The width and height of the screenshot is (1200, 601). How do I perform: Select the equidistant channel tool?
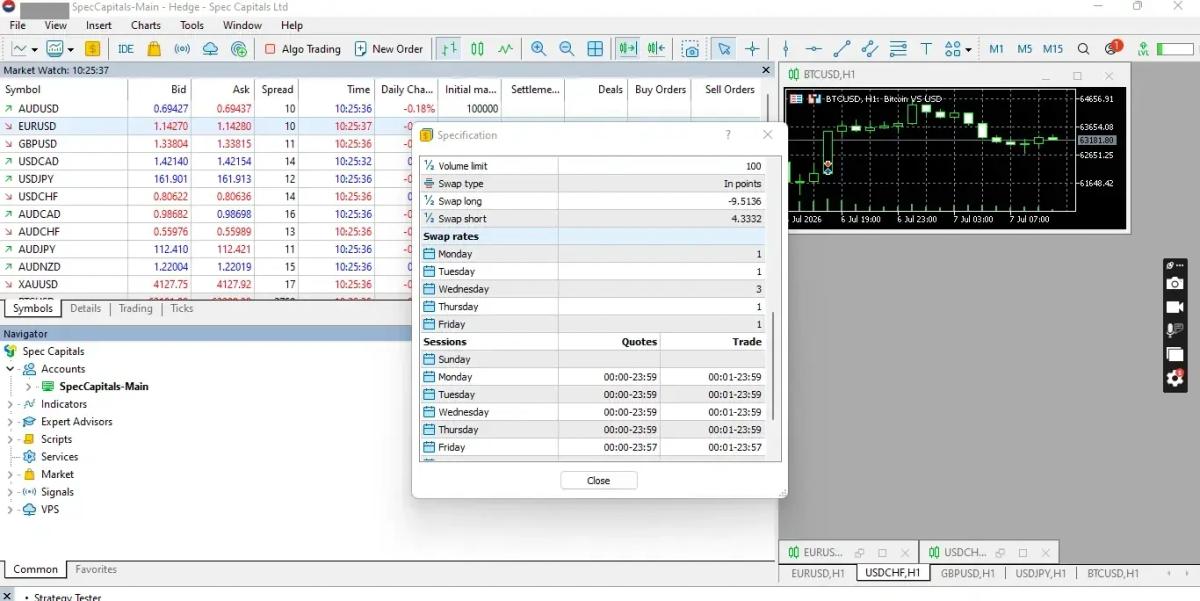point(870,48)
